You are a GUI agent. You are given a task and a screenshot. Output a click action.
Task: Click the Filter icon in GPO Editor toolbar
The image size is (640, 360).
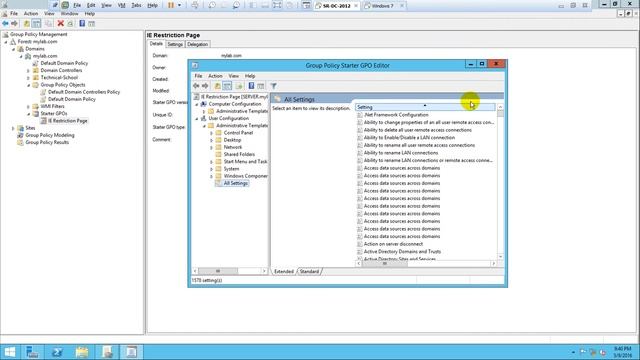click(x=273, y=86)
